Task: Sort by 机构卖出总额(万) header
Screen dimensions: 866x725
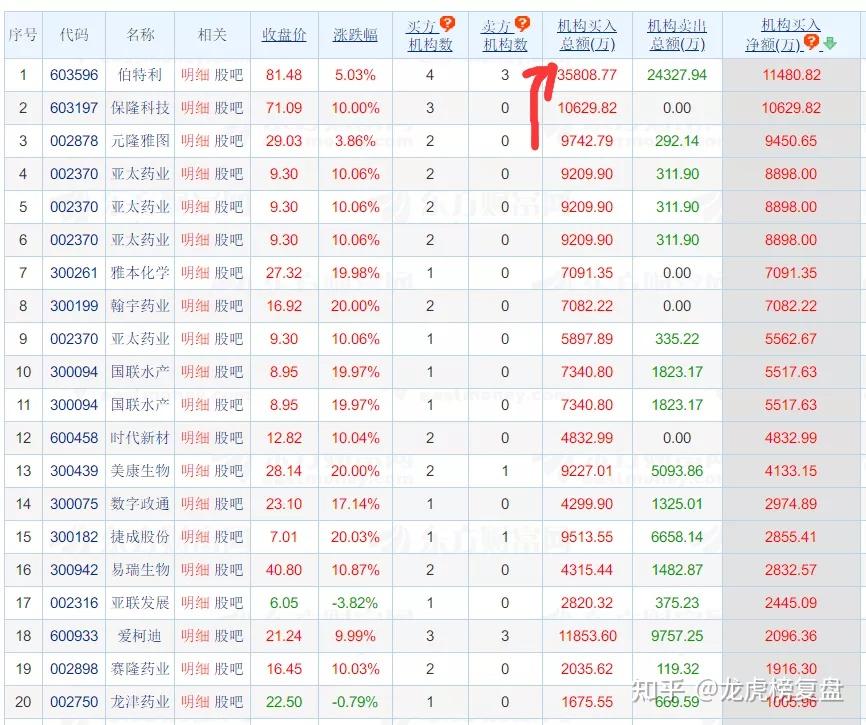Action: pos(676,35)
